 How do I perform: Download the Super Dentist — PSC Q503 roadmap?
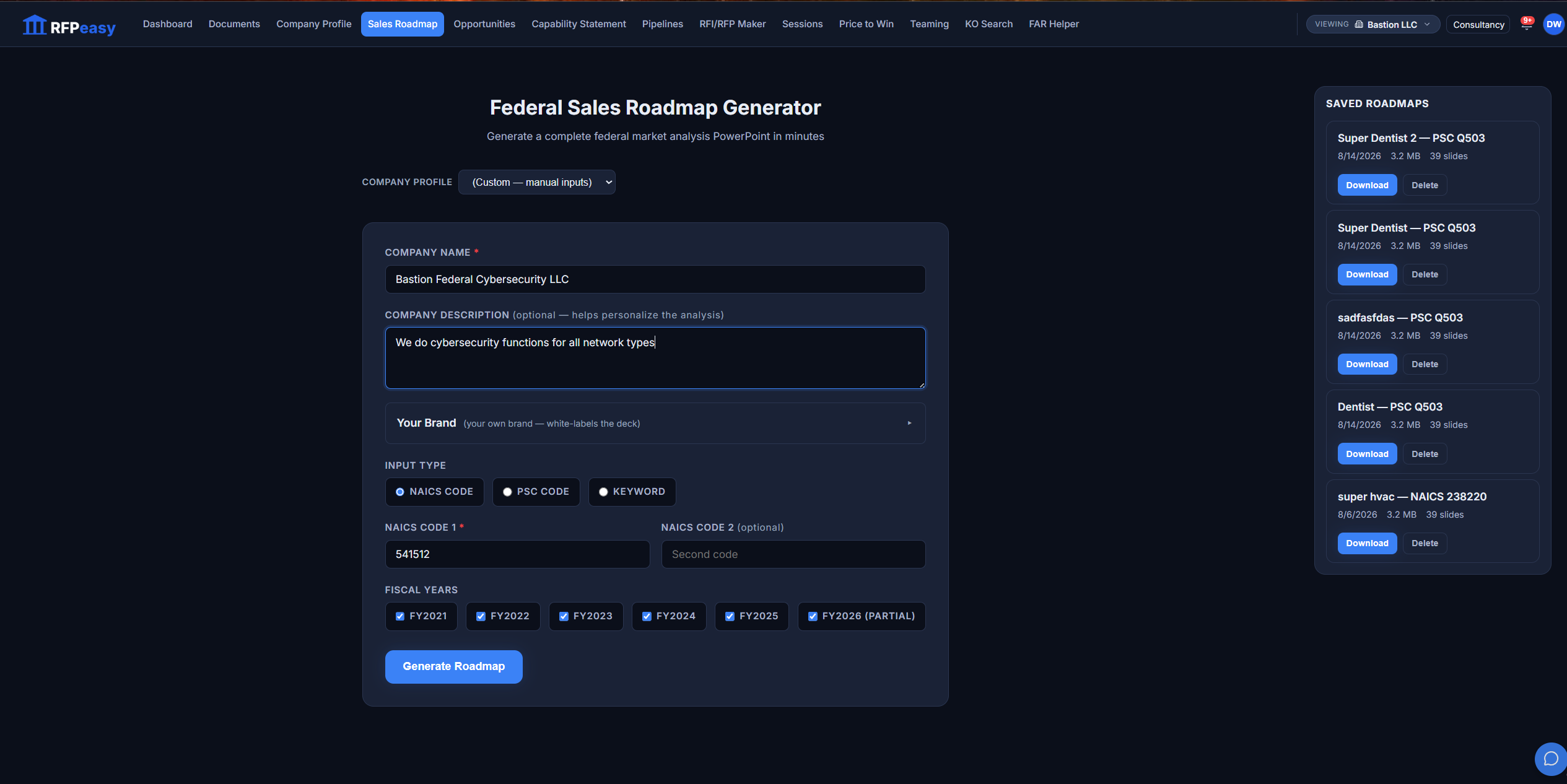(1367, 274)
